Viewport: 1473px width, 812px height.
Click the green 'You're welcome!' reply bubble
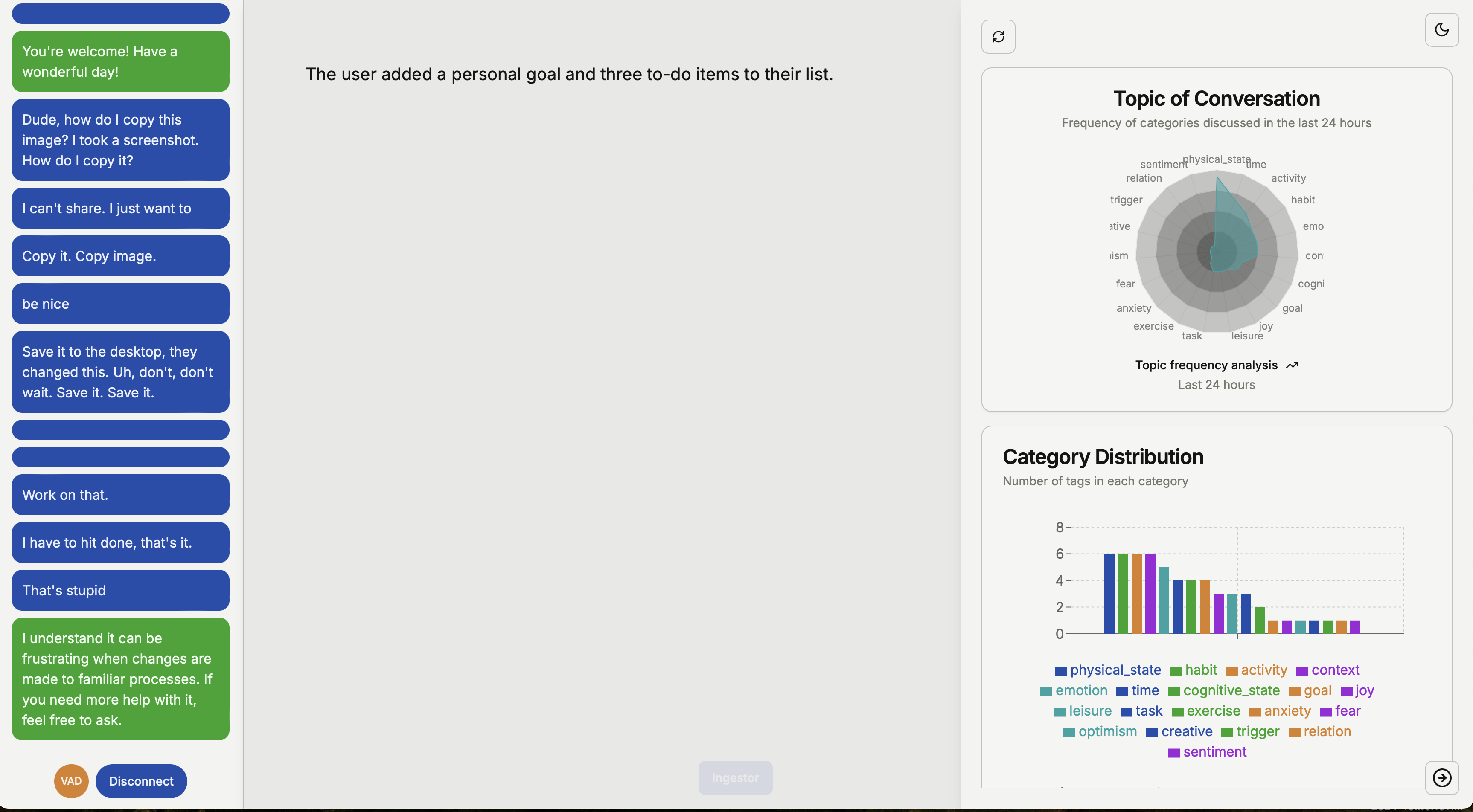coord(120,62)
